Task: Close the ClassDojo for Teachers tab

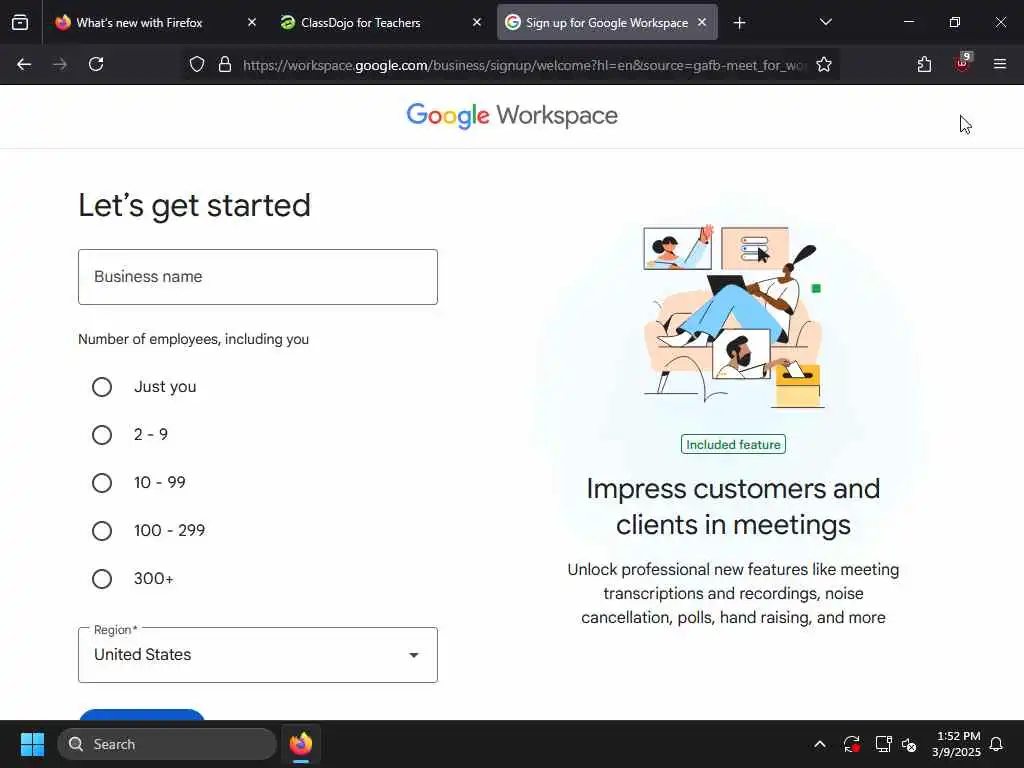Action: (x=477, y=23)
